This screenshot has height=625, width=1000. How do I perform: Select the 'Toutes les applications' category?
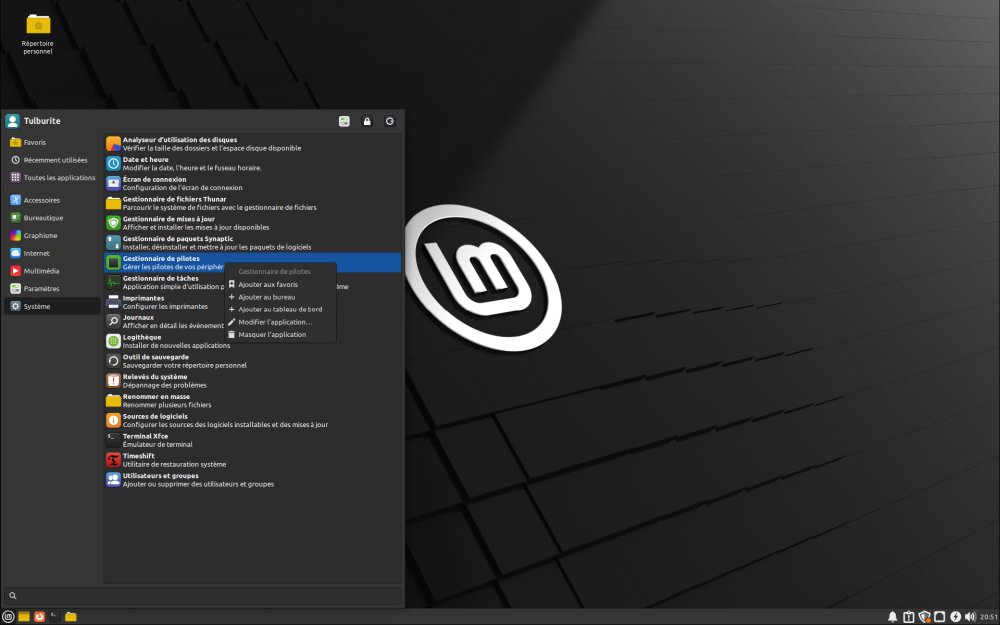point(59,178)
